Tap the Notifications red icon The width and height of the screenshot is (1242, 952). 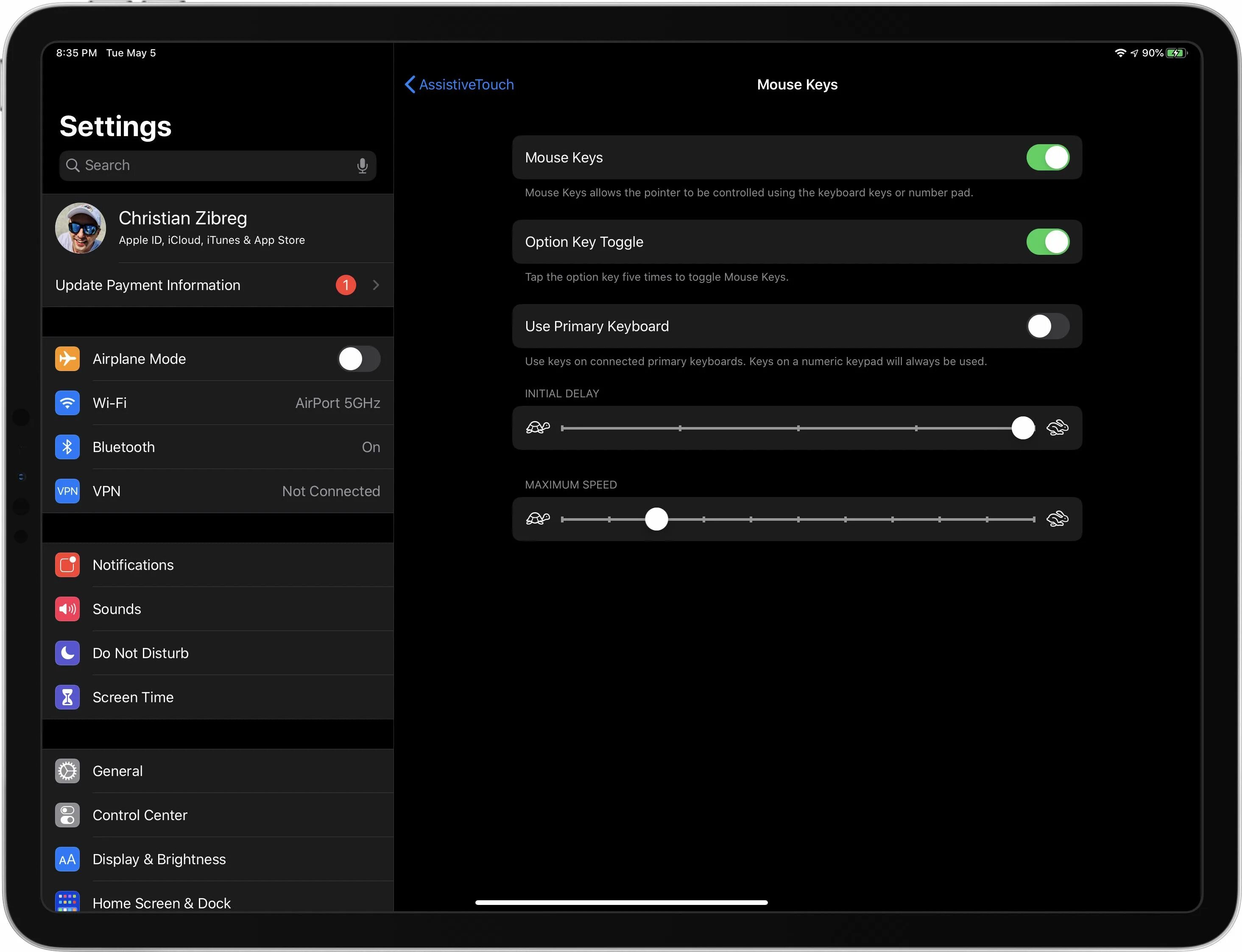(67, 565)
